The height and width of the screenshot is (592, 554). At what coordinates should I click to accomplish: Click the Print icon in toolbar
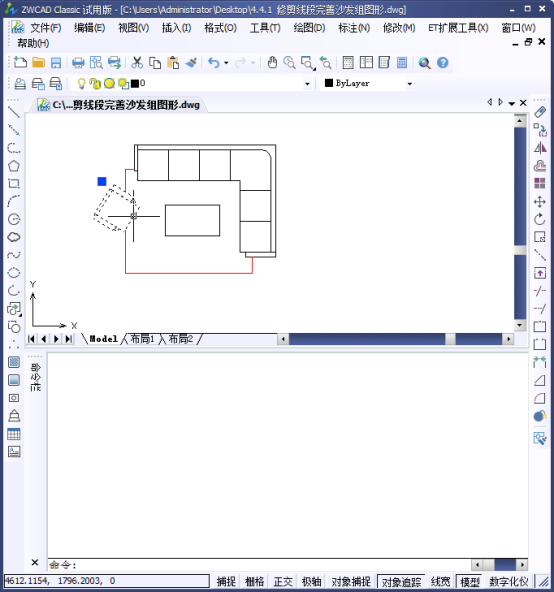[x=78, y=63]
